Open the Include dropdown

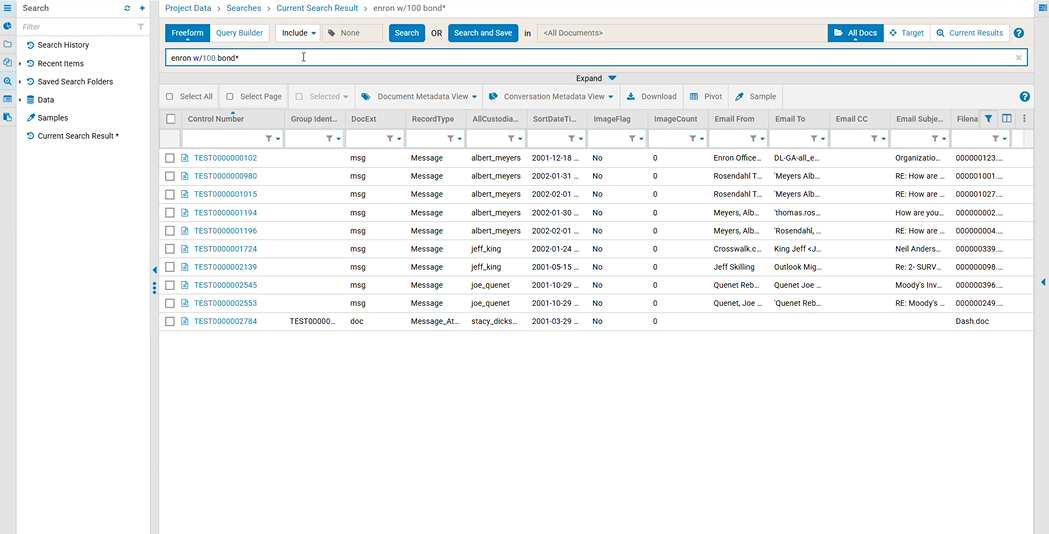click(x=298, y=33)
